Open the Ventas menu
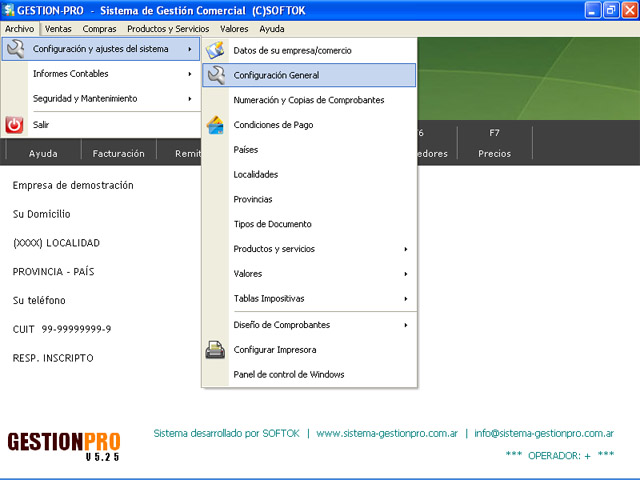Viewport: 640px width, 480px height. pyautogui.click(x=58, y=29)
